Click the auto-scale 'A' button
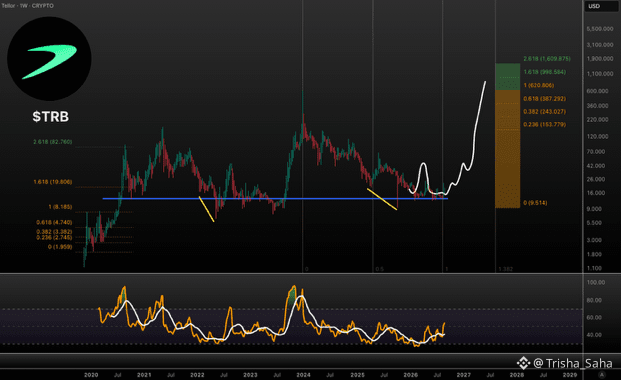621x380 pixels. [x=602, y=374]
